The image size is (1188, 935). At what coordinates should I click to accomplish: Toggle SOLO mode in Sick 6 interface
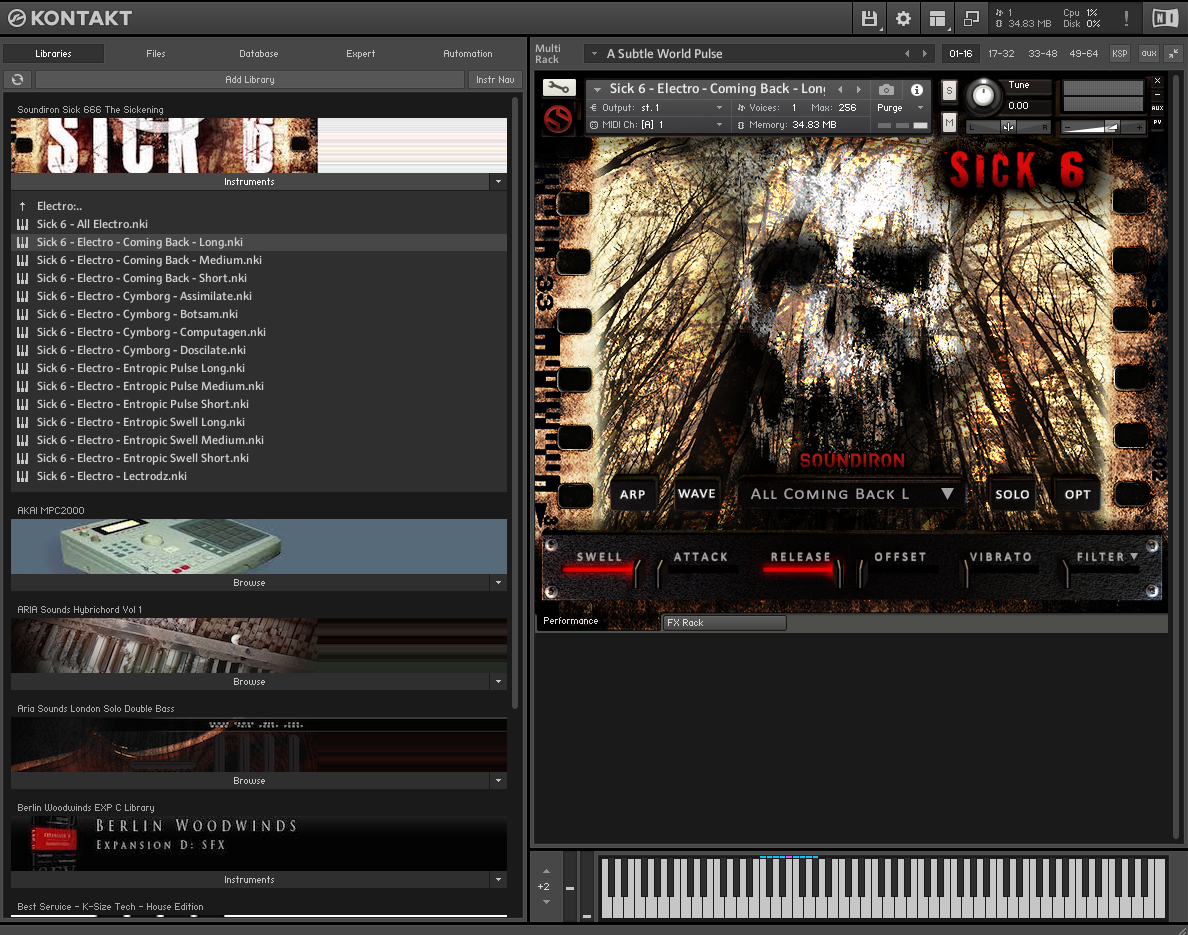pos(1012,494)
